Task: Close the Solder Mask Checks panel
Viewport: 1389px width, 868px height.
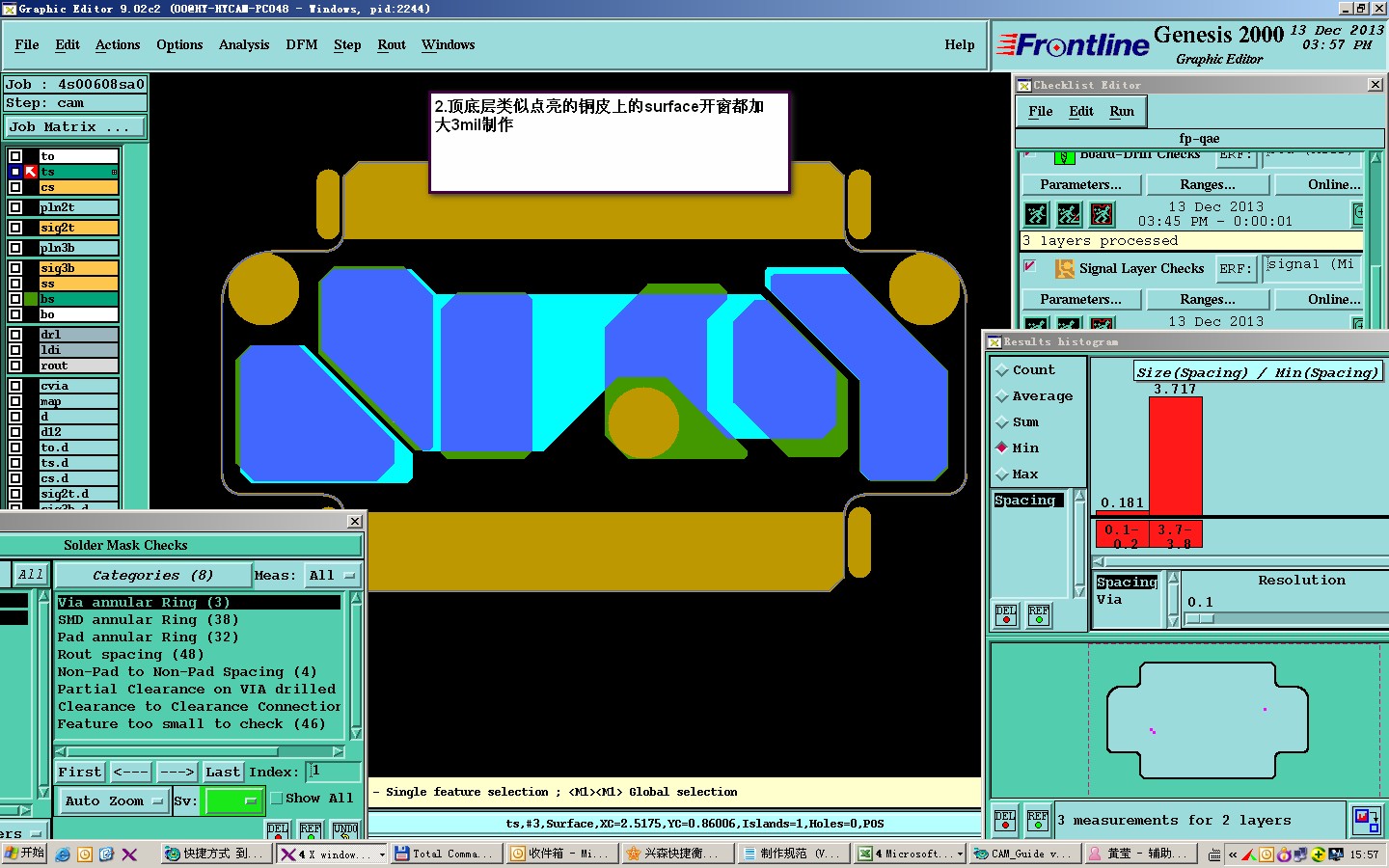Action: click(x=355, y=522)
